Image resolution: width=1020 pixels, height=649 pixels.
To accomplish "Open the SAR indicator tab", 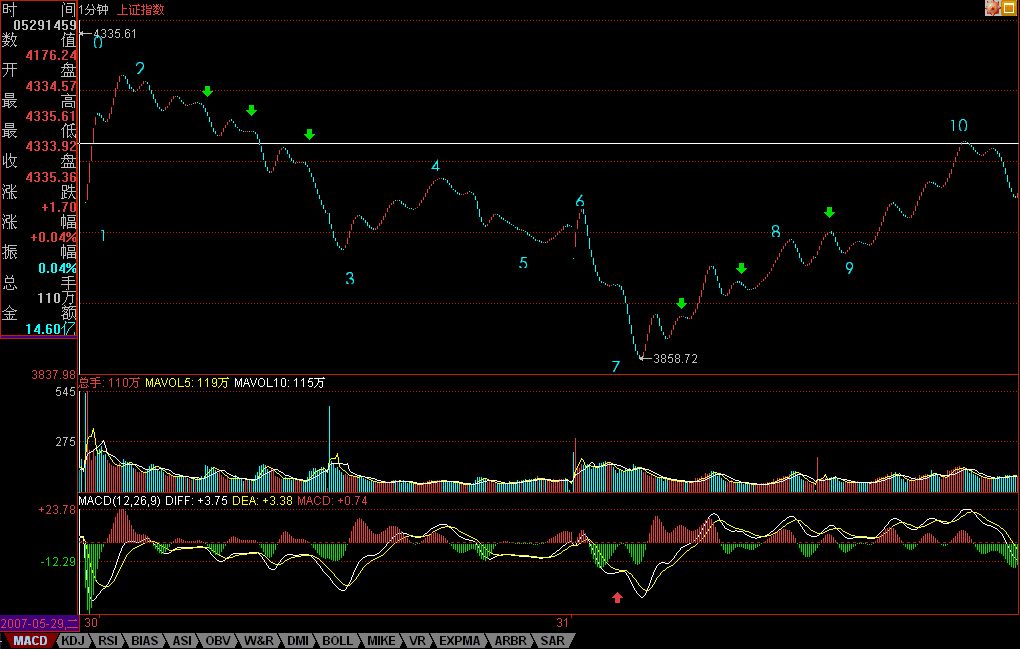I will (x=553, y=640).
